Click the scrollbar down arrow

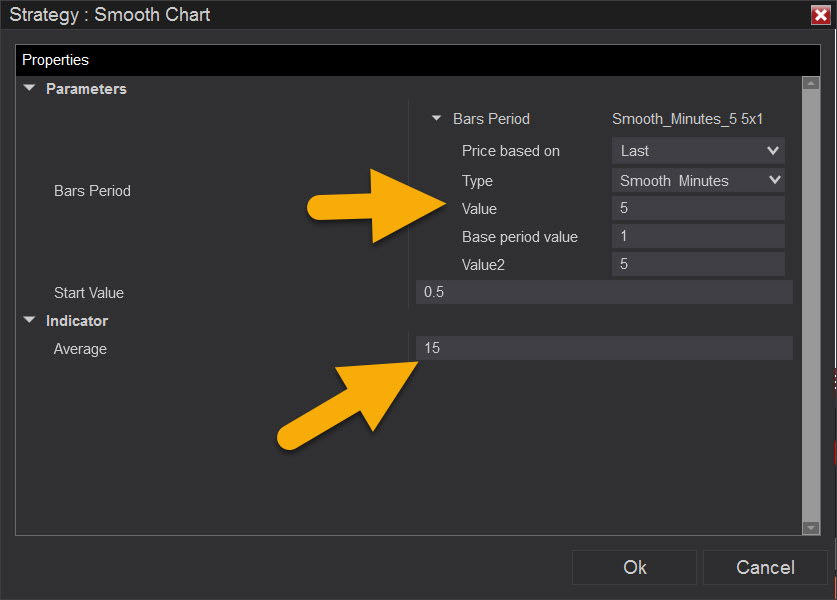pos(811,527)
